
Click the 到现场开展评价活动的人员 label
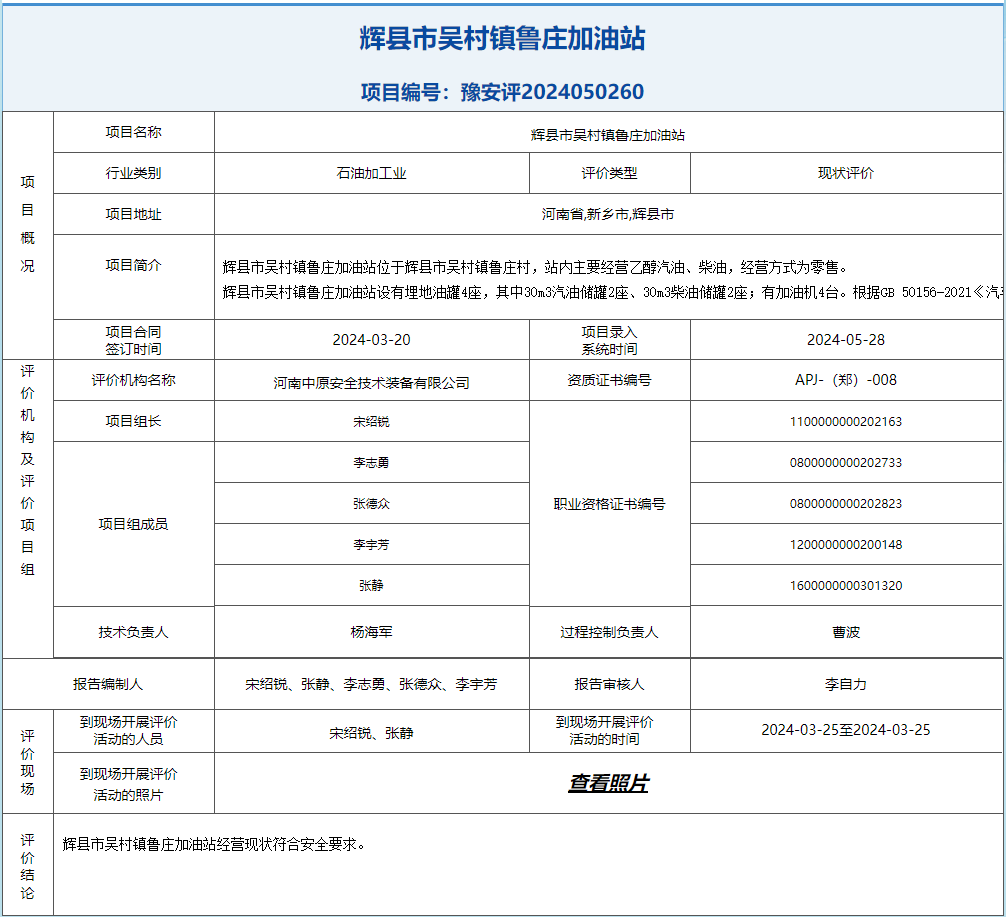128,731
